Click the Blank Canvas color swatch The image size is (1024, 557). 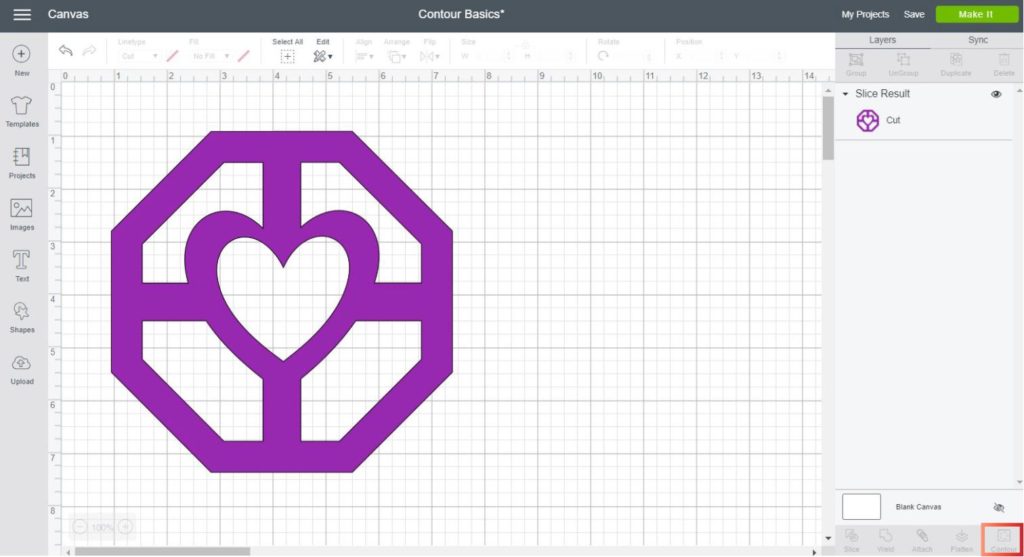861,507
